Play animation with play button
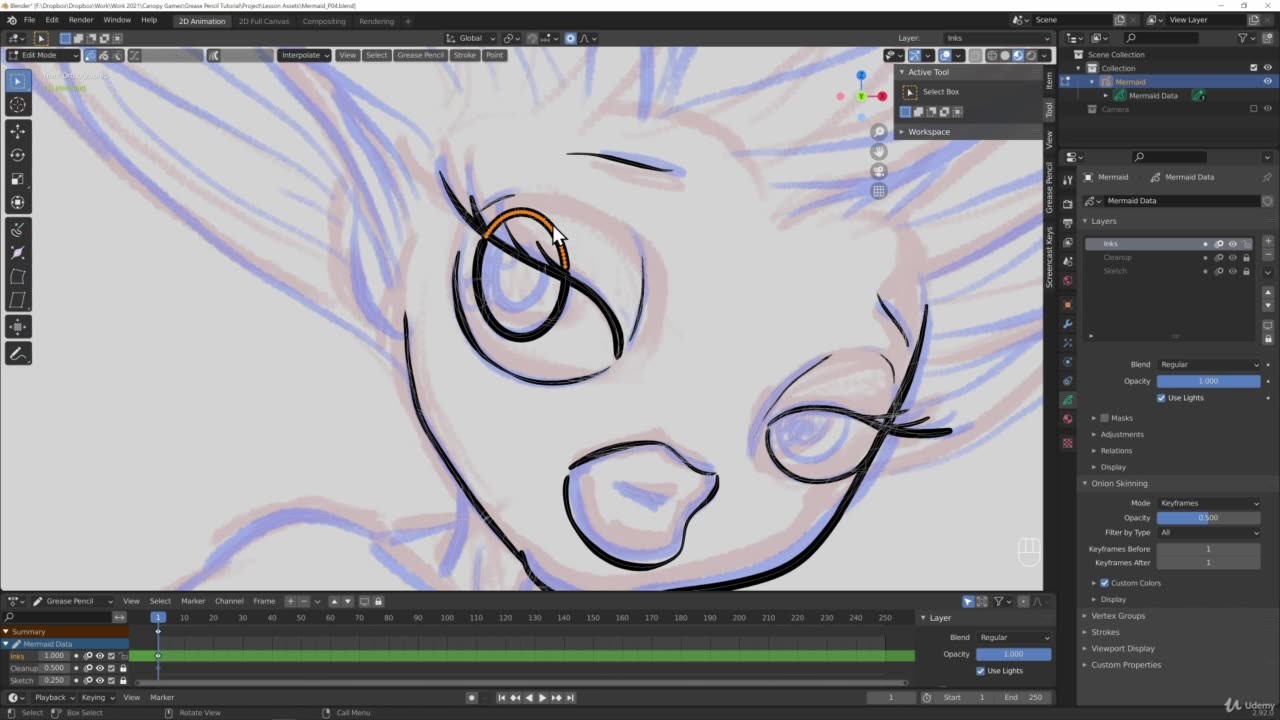 [x=542, y=698]
